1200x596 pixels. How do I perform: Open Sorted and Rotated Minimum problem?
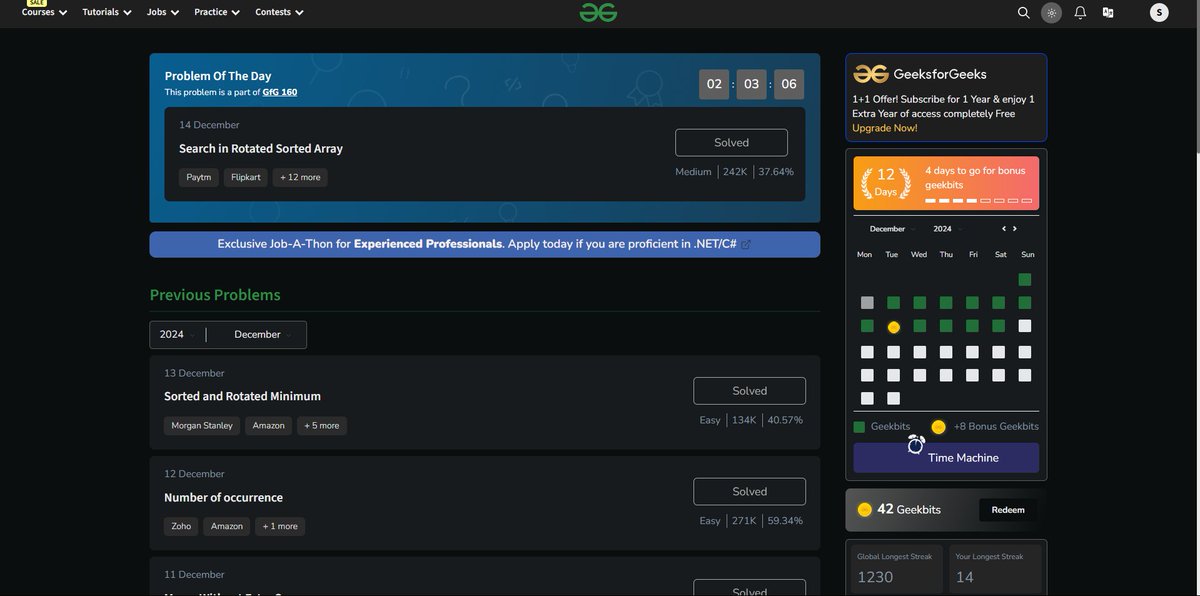[x=242, y=396]
